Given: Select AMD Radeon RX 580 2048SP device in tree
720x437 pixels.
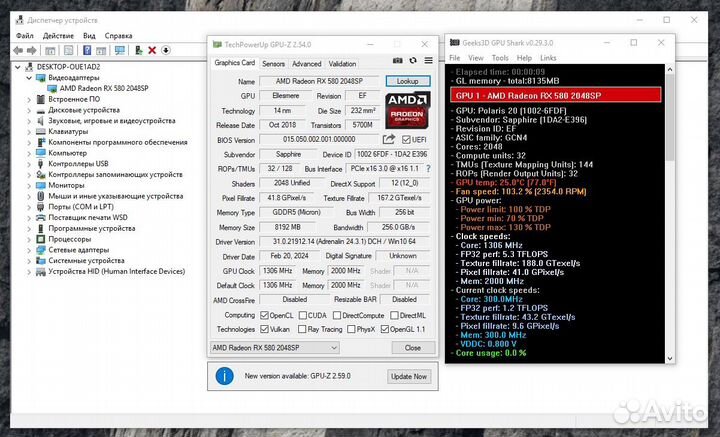Looking at the screenshot, I should coord(104,88).
